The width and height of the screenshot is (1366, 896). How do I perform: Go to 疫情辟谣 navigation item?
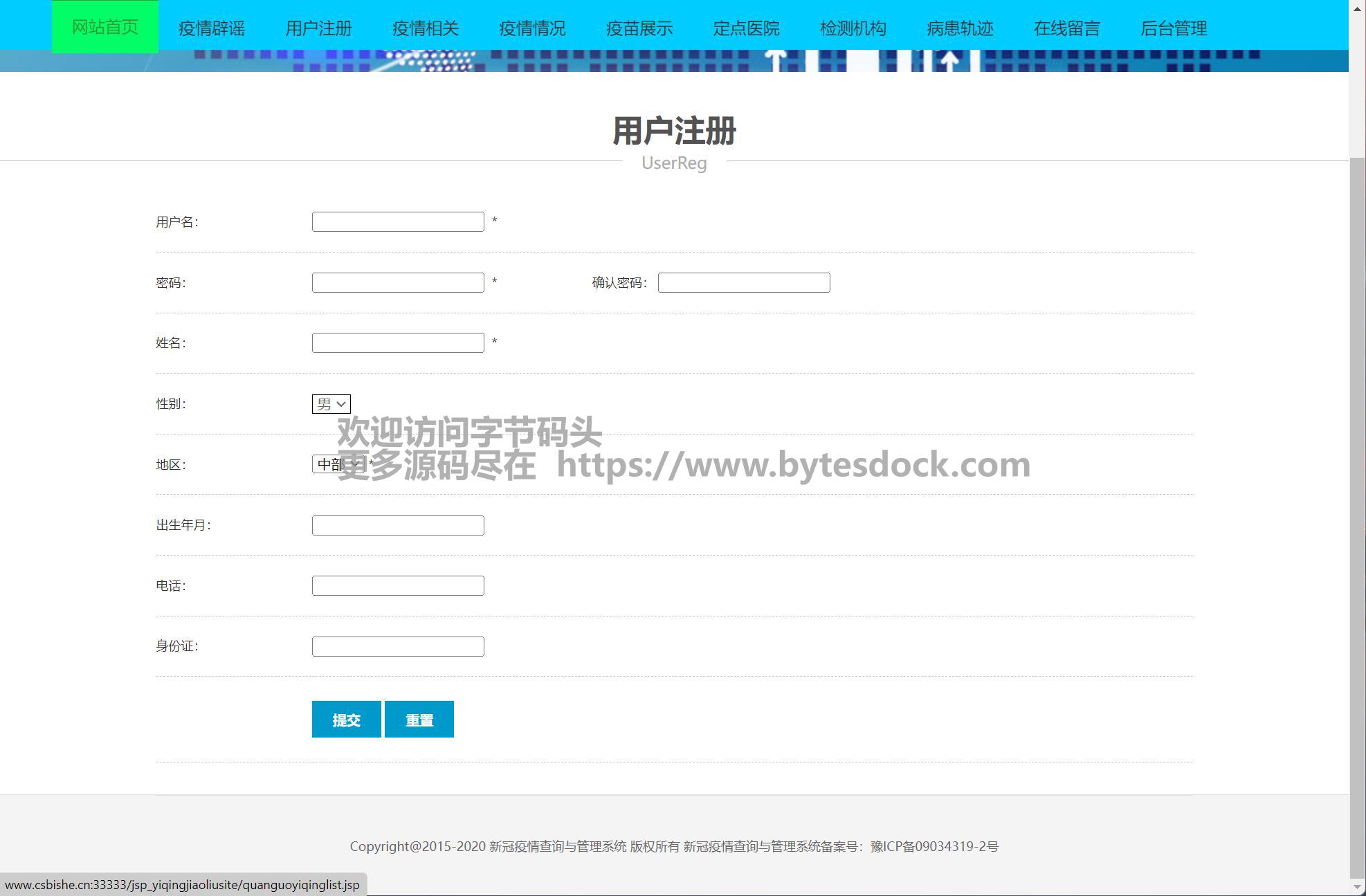(x=212, y=28)
